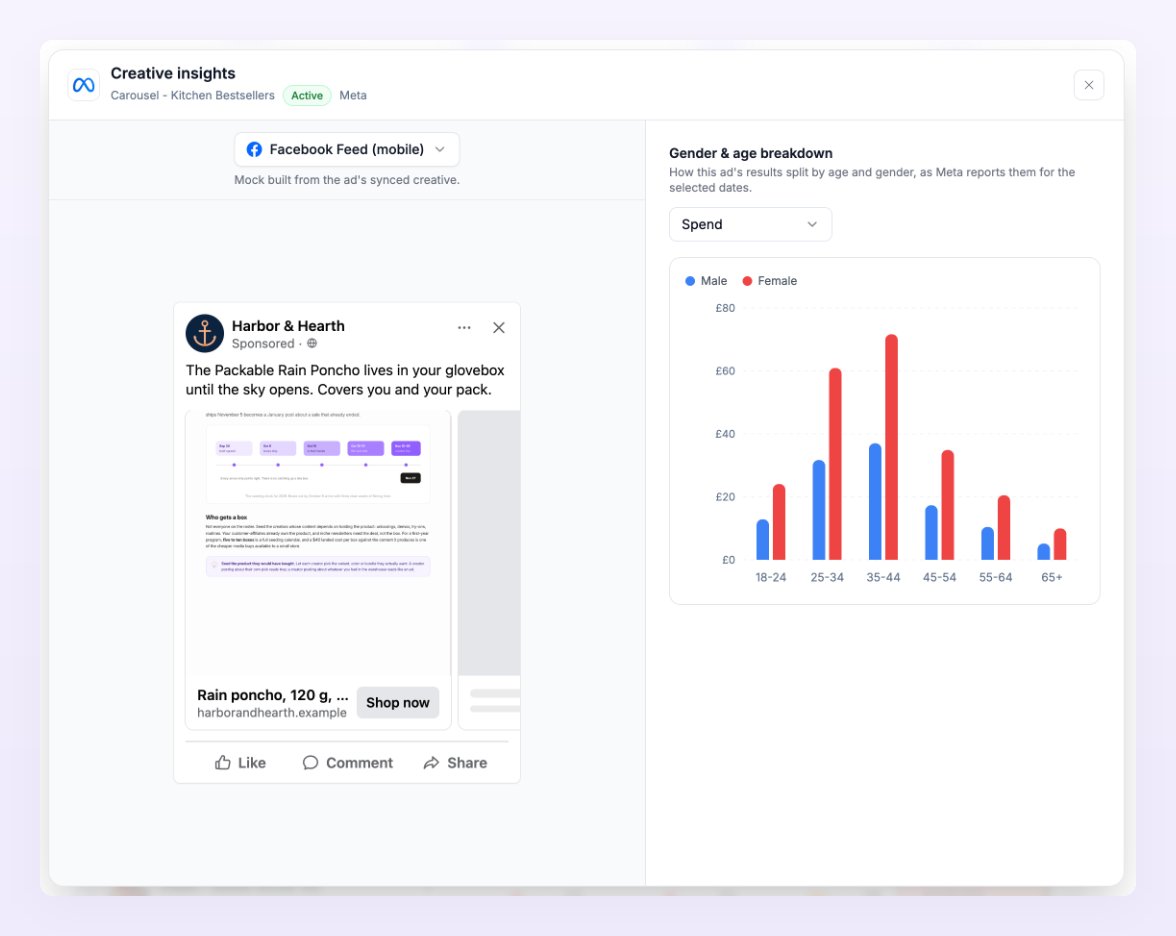The width and height of the screenshot is (1176, 936).
Task: Close the Creative insights dialog
Action: [1088, 85]
